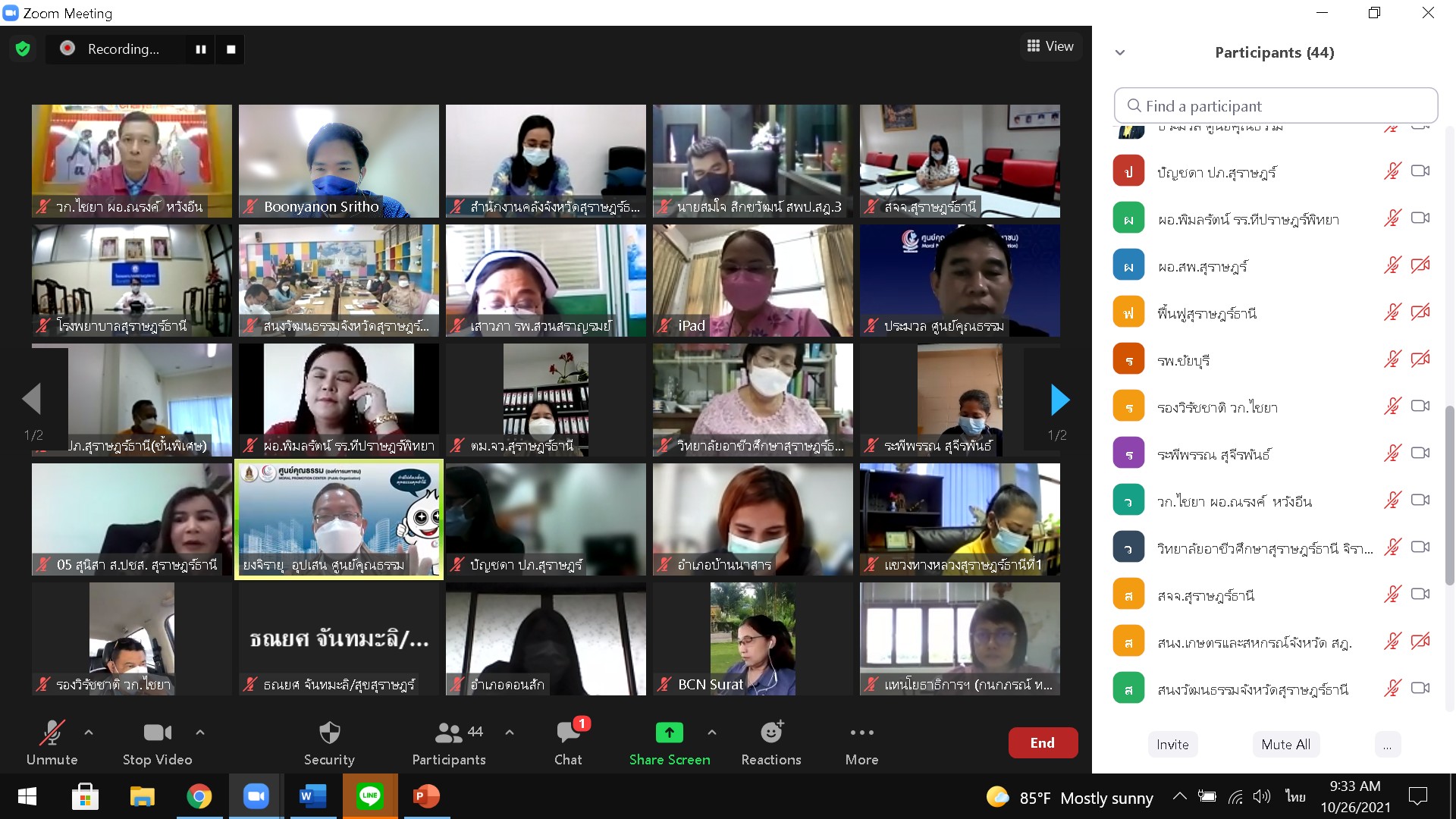The height and width of the screenshot is (819, 1456).
Task: Click the End meeting button
Action: point(1043,743)
